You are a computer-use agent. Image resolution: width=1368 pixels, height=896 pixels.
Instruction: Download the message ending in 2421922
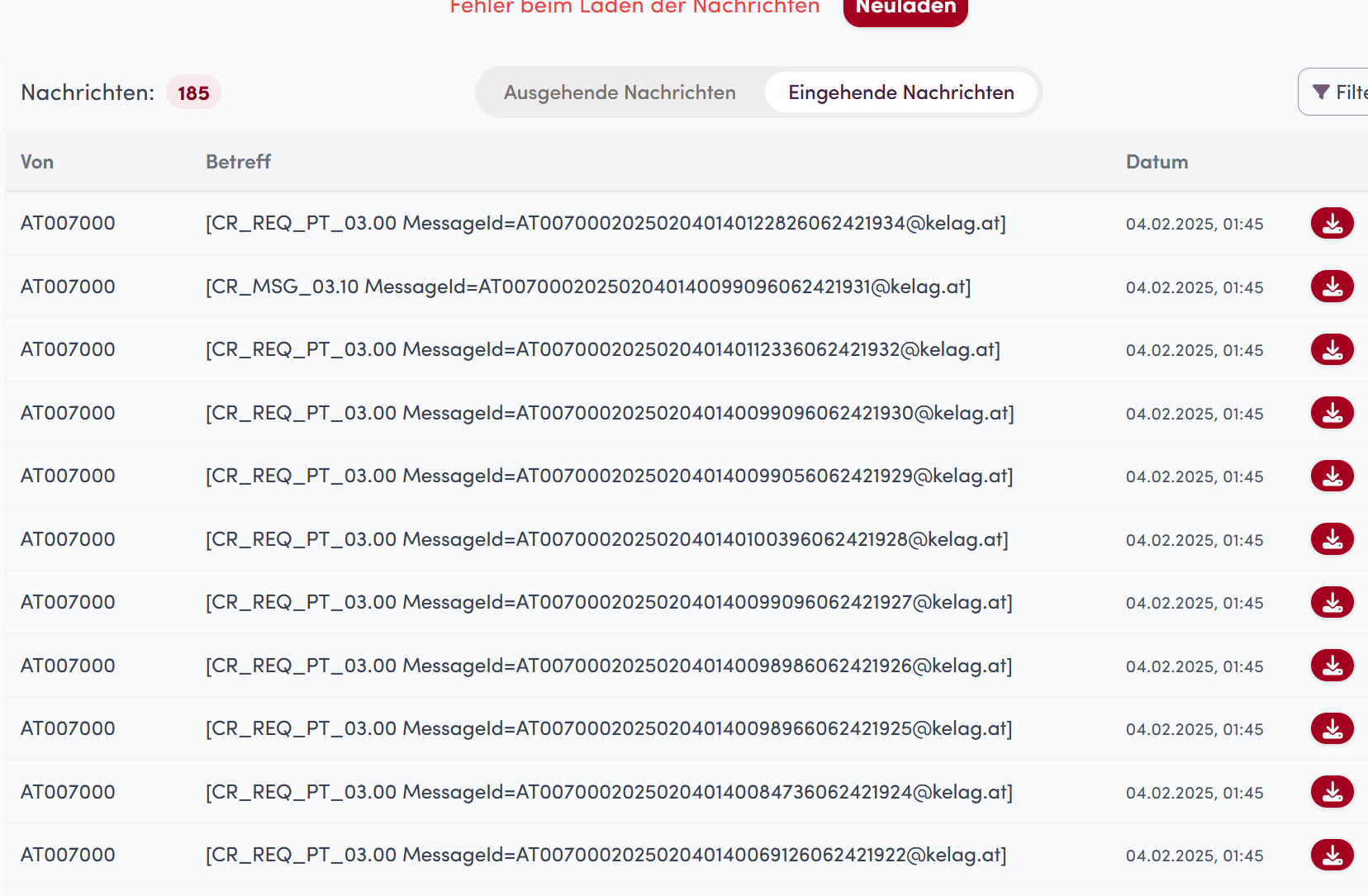[1332, 855]
